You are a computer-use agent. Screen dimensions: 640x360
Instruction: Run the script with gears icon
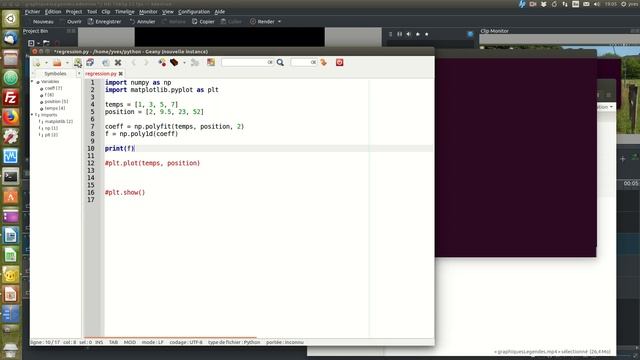pos(195,62)
